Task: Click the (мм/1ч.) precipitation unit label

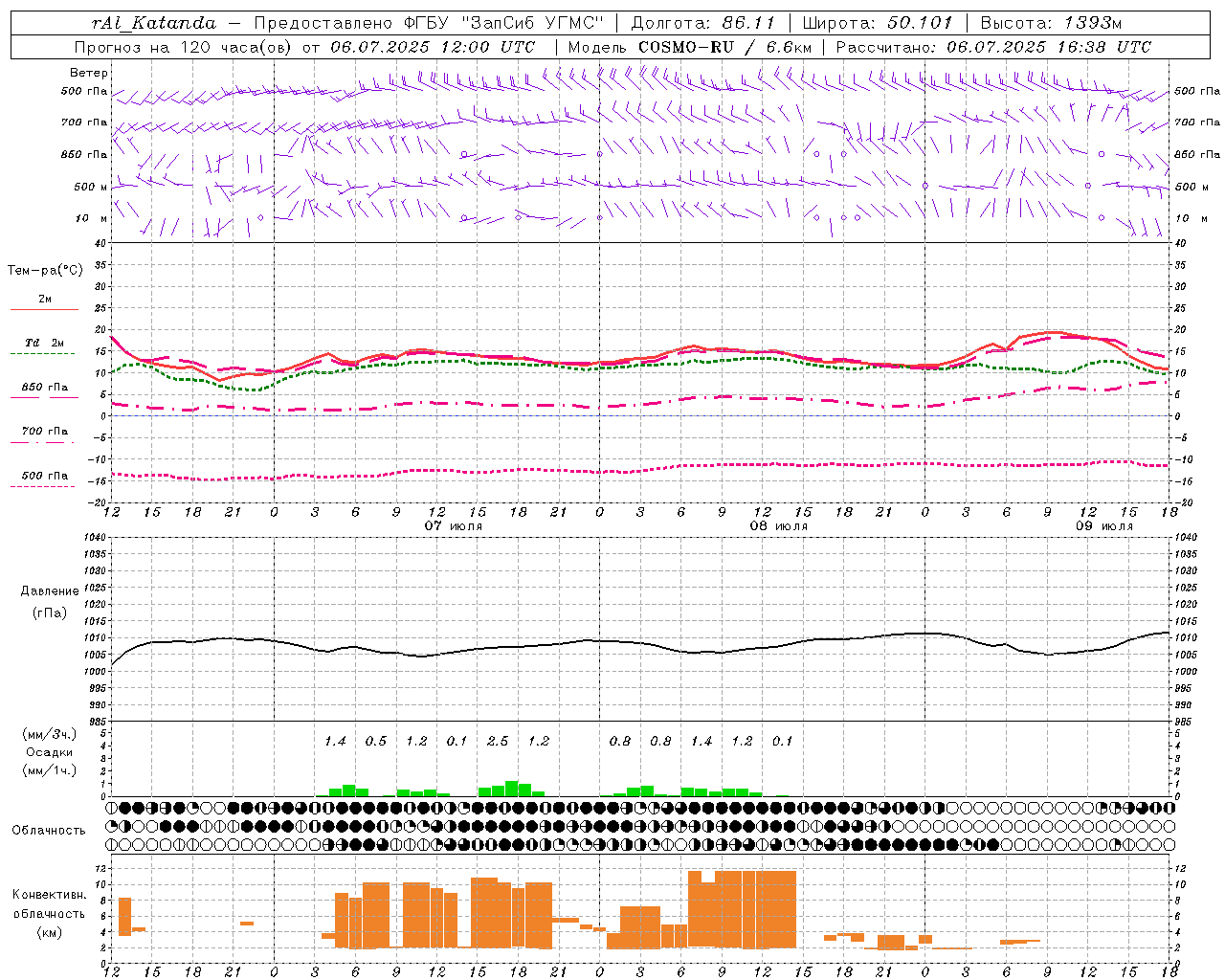Action: point(49,770)
